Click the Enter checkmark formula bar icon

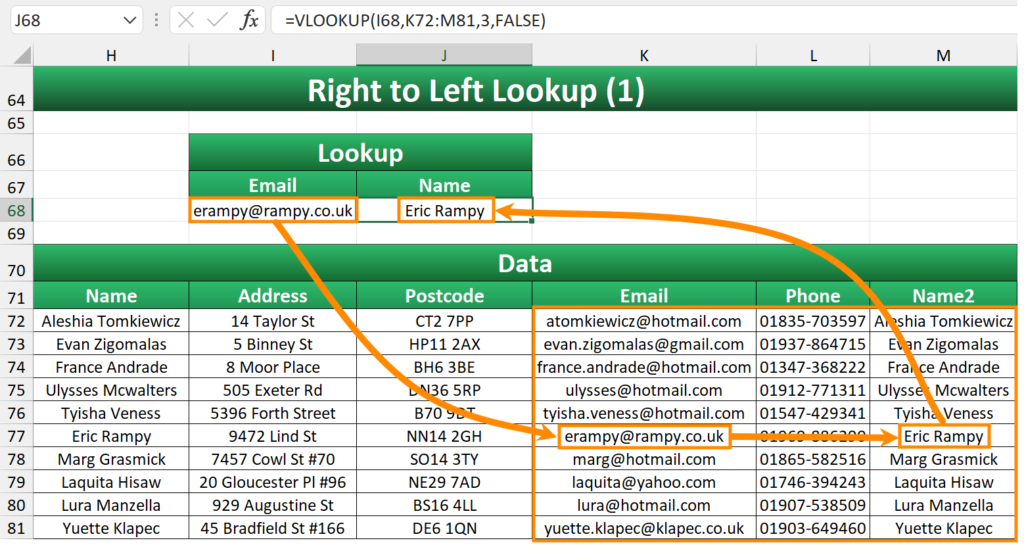click(218, 20)
